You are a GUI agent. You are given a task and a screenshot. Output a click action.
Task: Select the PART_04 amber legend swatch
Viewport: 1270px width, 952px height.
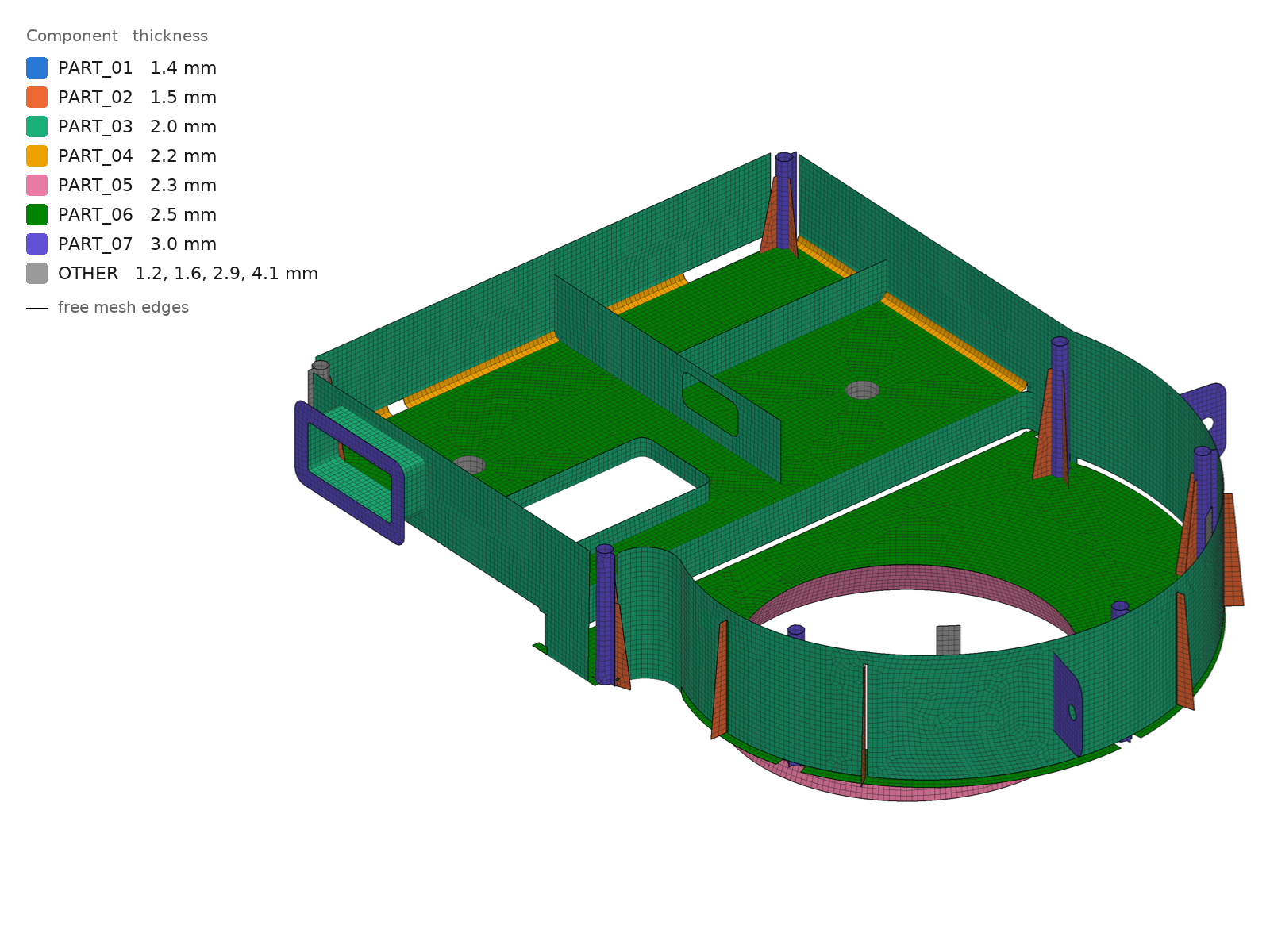click(x=37, y=156)
